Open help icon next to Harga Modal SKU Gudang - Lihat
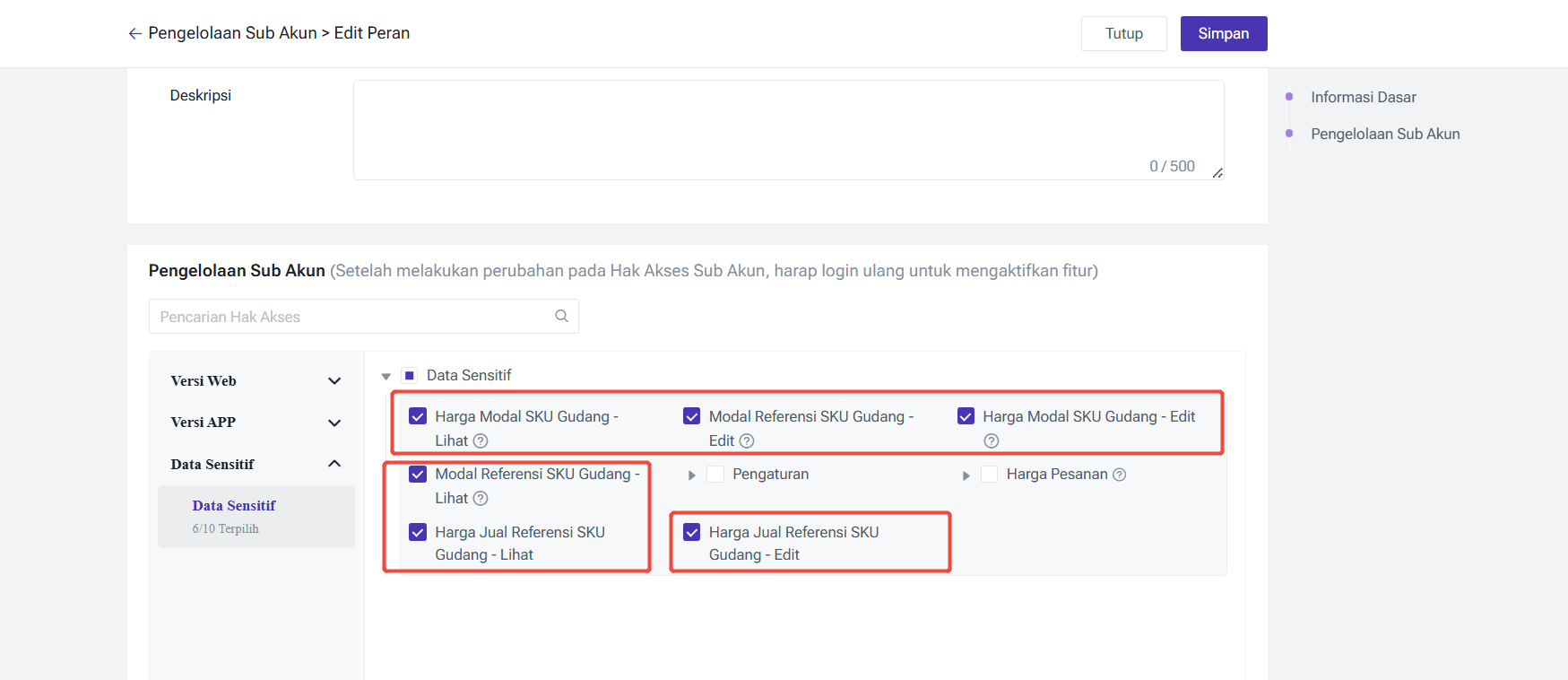The width and height of the screenshot is (1568, 680). tap(481, 440)
